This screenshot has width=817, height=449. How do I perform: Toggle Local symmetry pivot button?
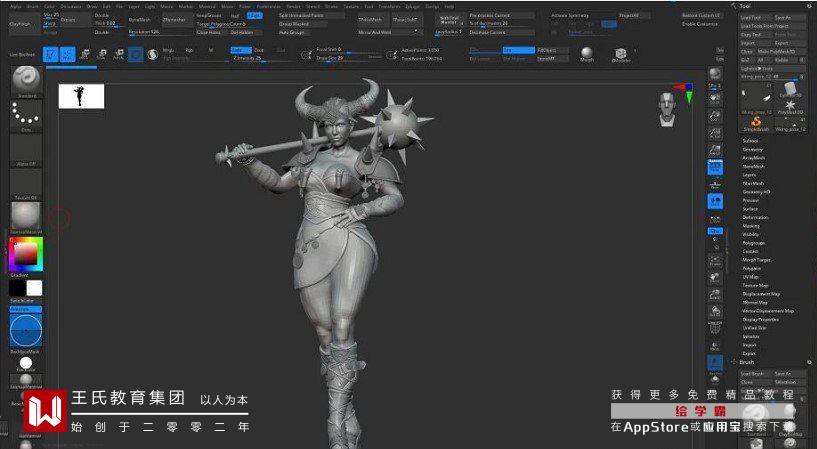click(x=715, y=201)
